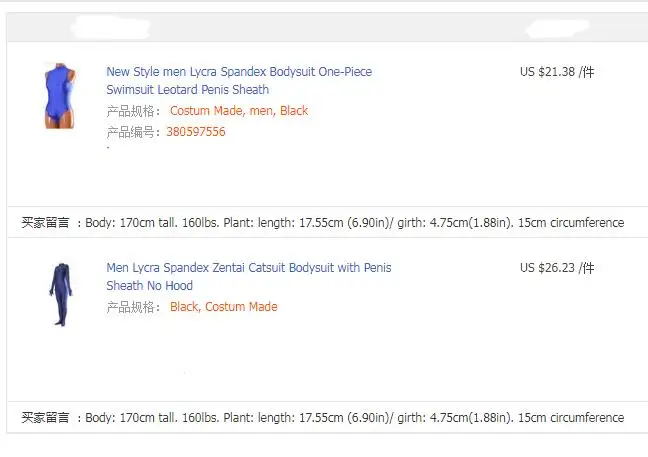Click the /件 unit beside $21.38
The image size is (648, 457).
tap(586, 72)
